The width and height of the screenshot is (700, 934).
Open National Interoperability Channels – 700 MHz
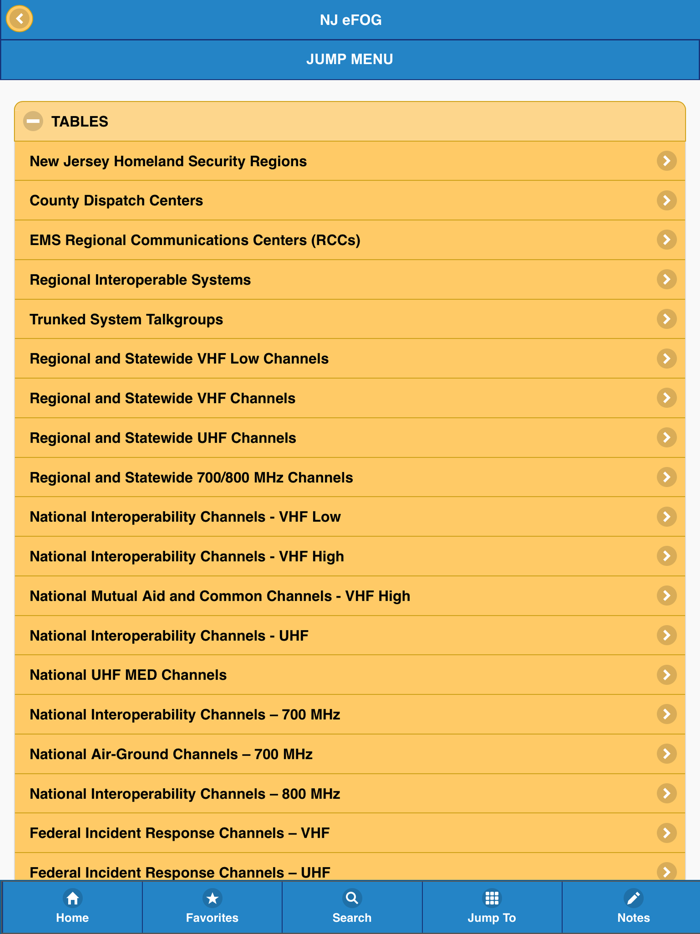(x=350, y=714)
